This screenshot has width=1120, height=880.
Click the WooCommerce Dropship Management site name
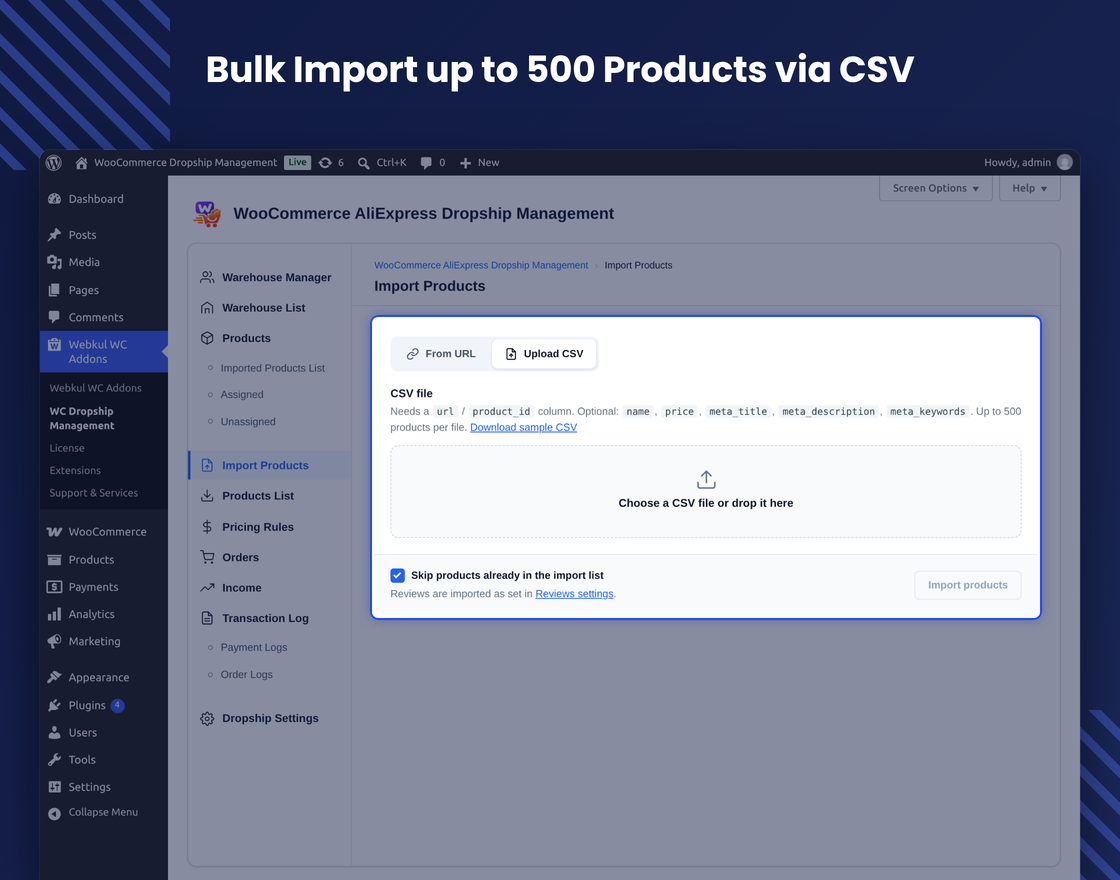click(x=186, y=162)
